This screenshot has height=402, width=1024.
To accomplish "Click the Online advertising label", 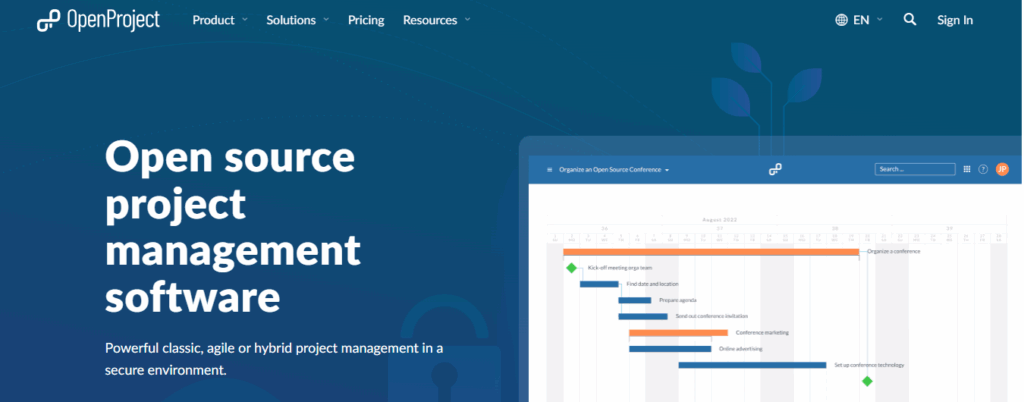I will [x=741, y=349].
